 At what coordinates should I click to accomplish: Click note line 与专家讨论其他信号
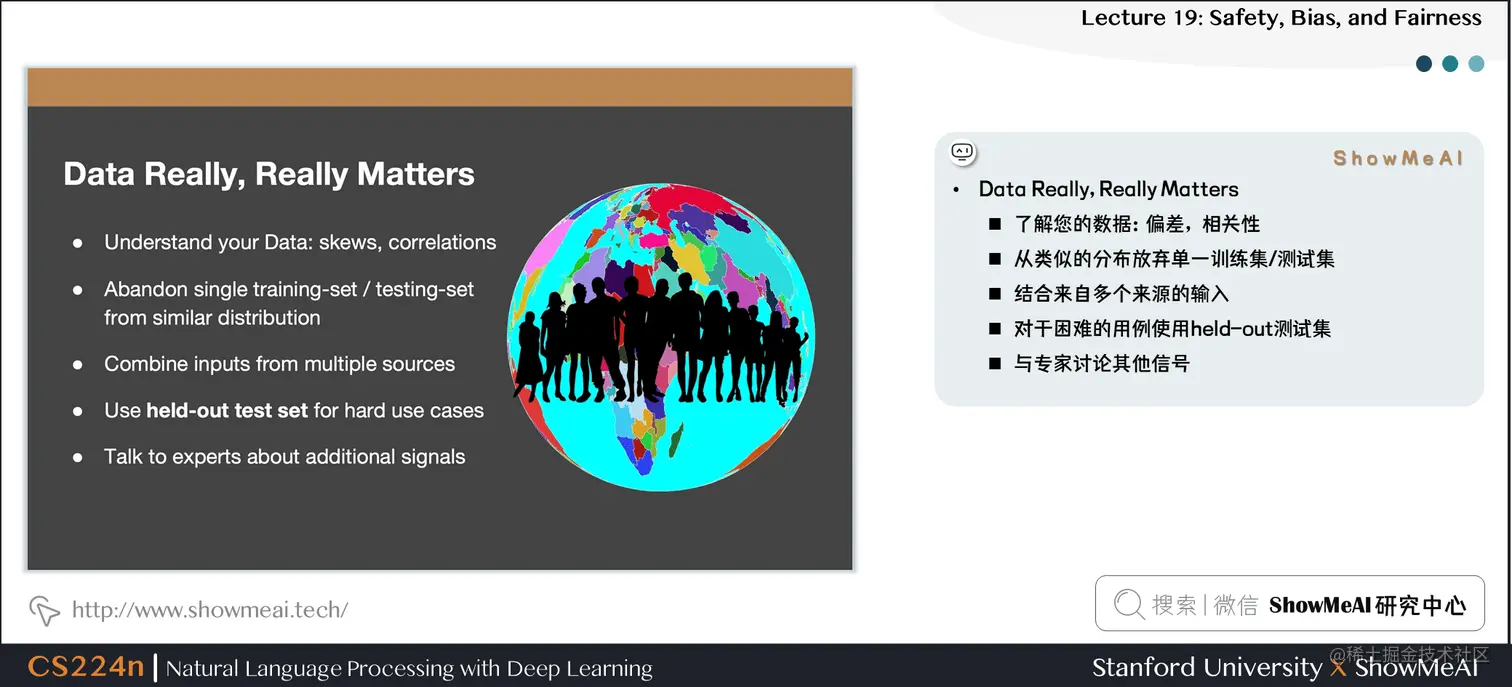(1102, 363)
